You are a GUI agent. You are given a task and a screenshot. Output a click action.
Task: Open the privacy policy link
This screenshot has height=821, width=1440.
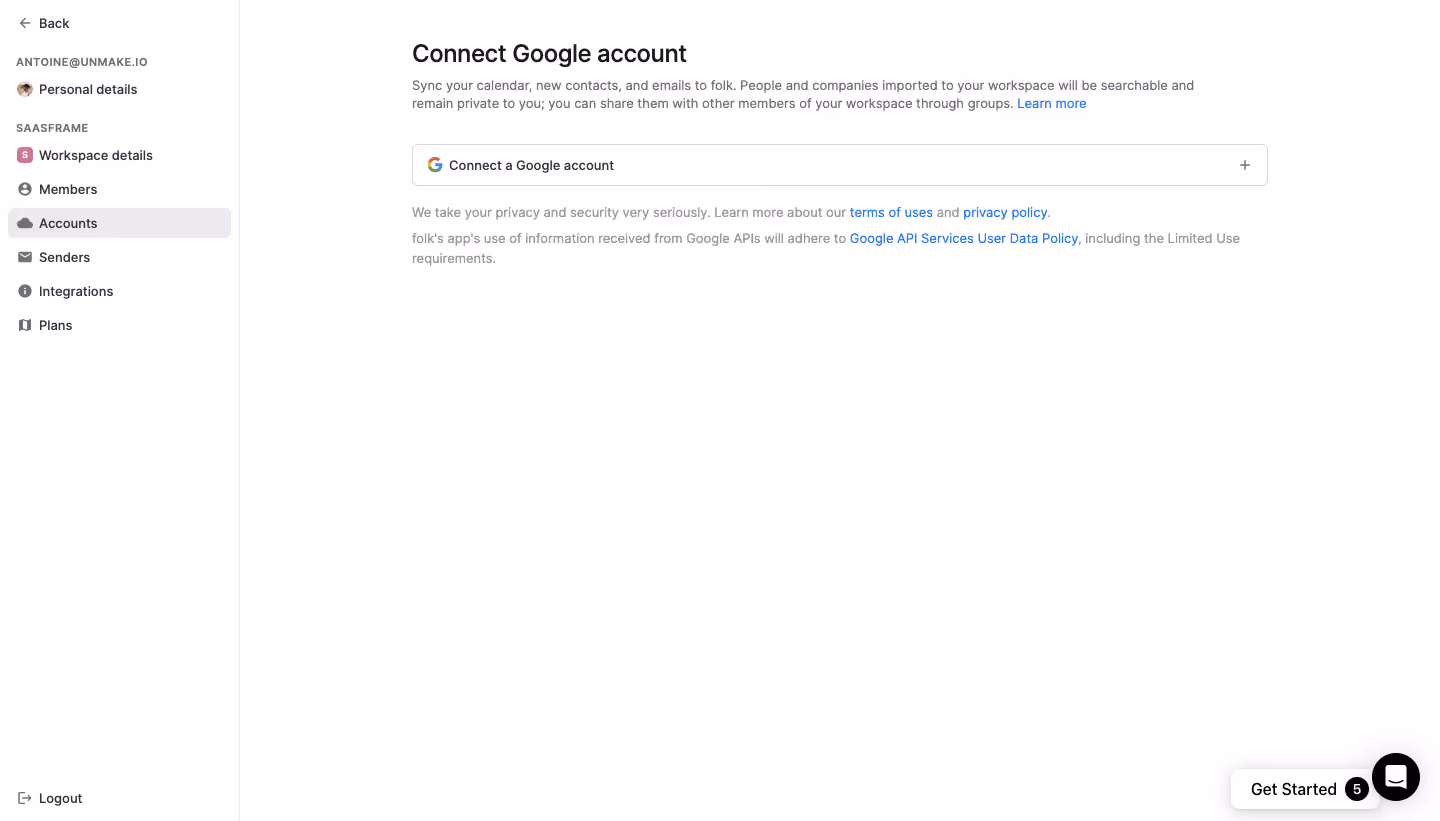(1005, 212)
